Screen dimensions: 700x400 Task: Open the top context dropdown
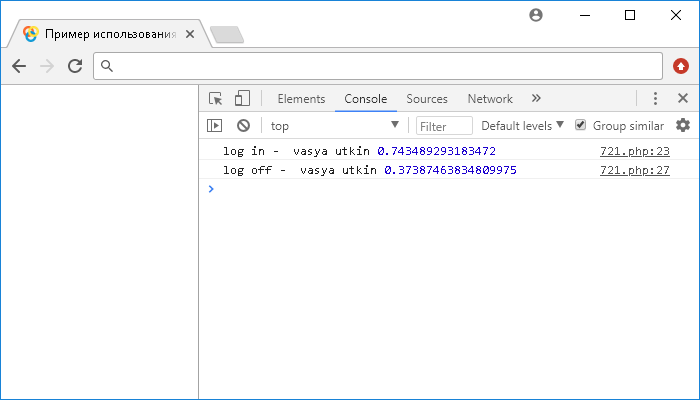click(334, 126)
